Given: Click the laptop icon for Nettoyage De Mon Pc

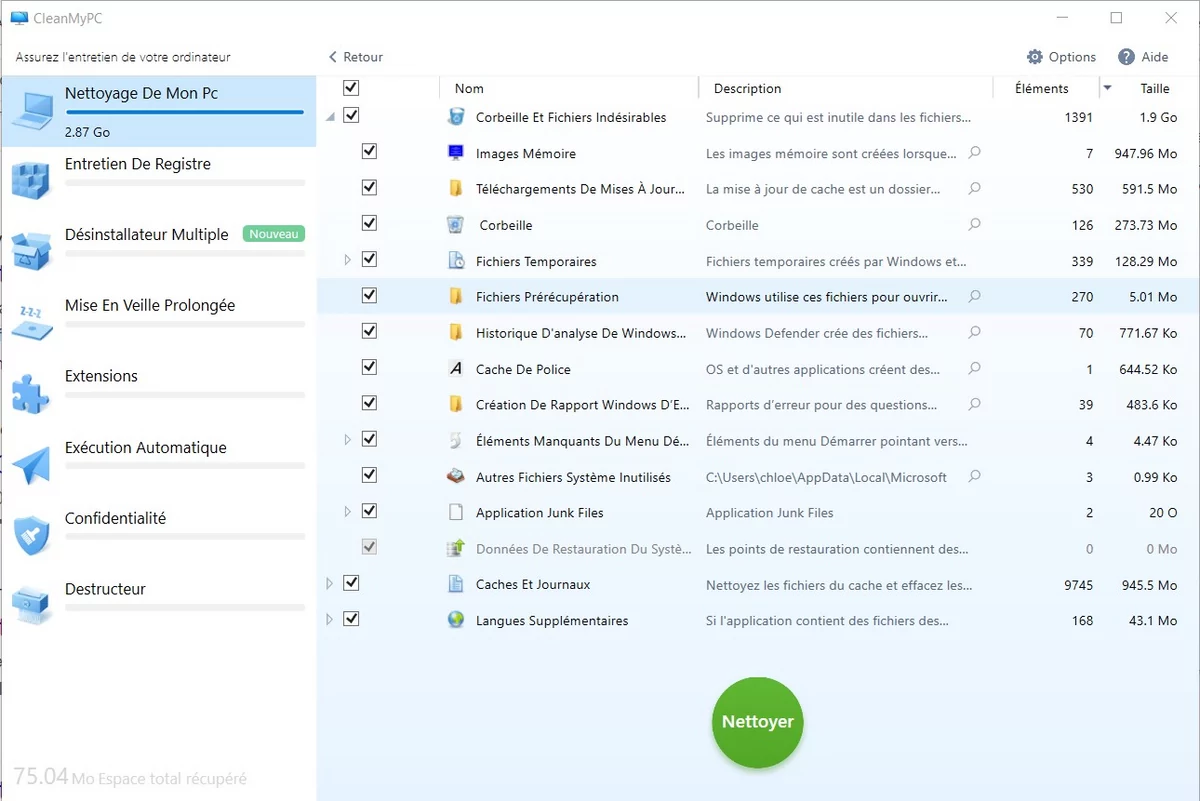Looking at the screenshot, I should pyautogui.click(x=32, y=112).
